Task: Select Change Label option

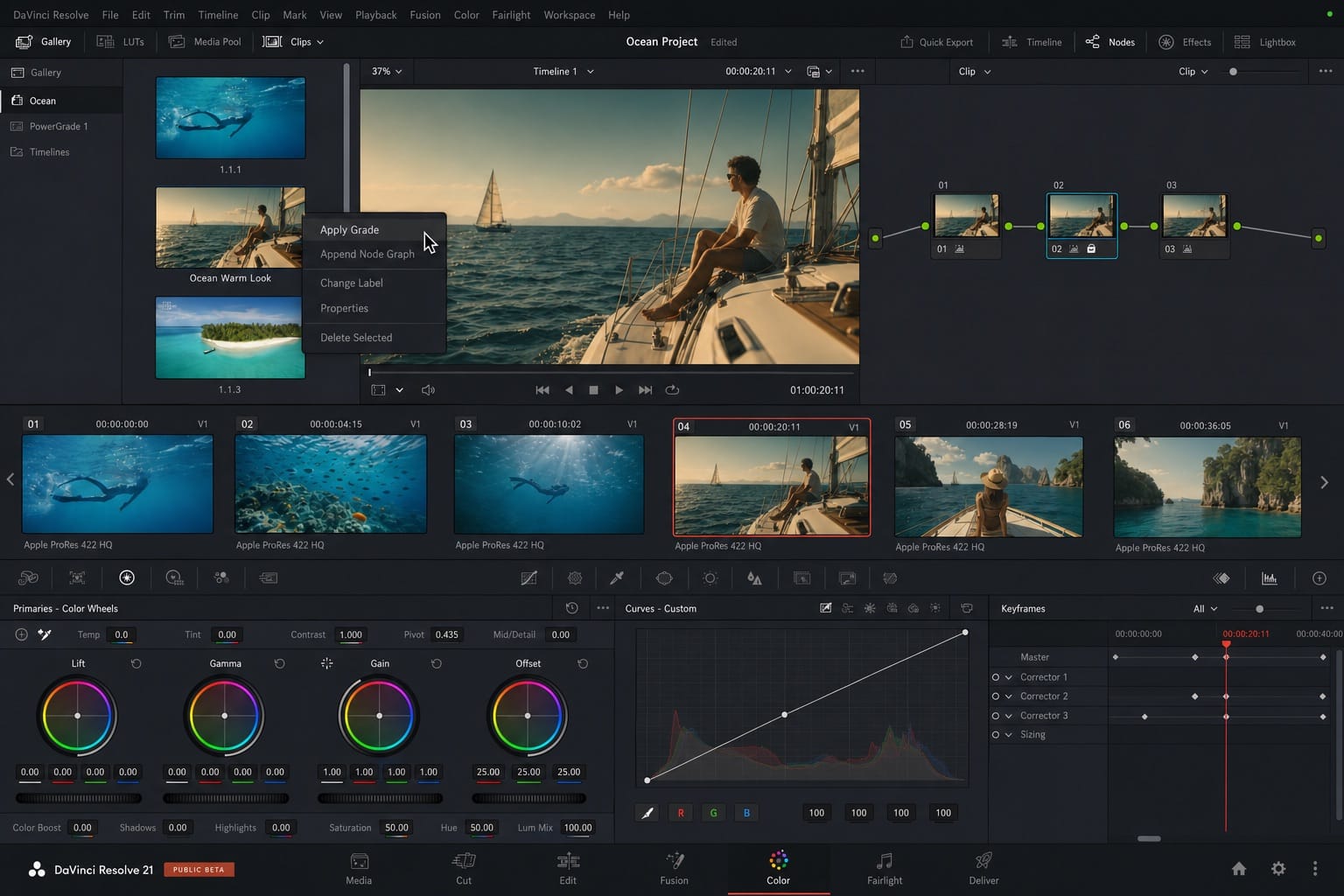Action: click(374, 283)
